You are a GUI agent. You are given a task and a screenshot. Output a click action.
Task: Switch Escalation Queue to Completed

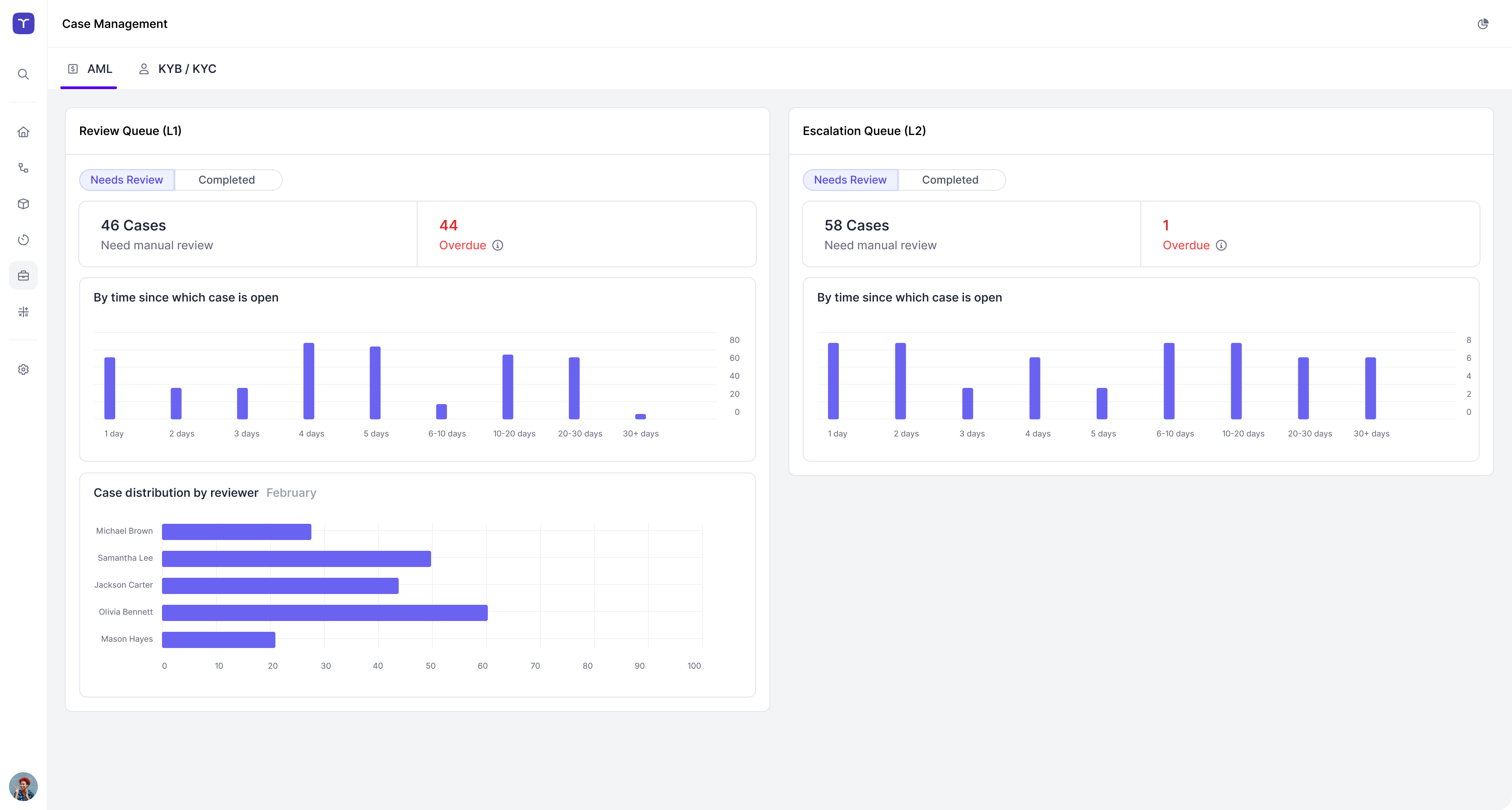click(x=949, y=180)
